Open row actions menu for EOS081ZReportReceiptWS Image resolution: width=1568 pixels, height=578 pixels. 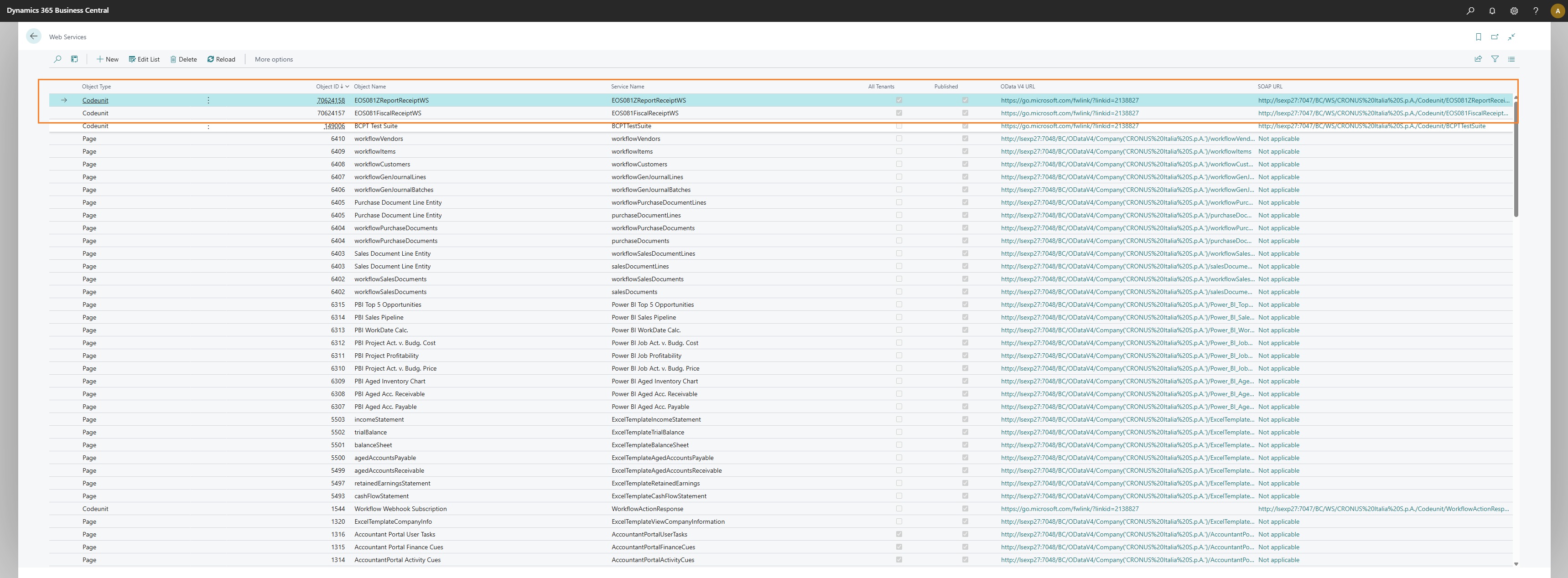click(208, 100)
